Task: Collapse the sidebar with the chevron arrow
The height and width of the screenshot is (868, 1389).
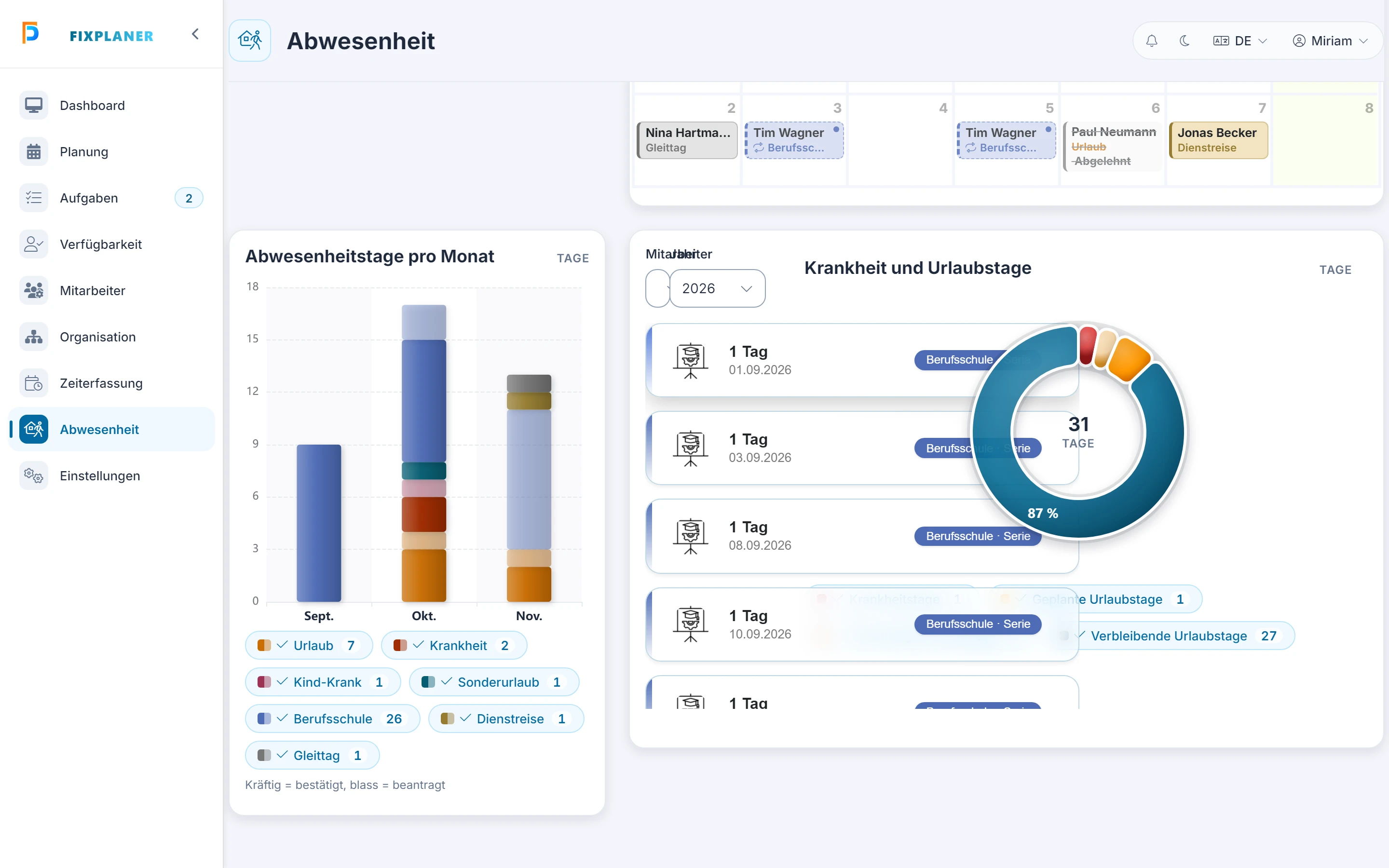Action: tap(195, 34)
